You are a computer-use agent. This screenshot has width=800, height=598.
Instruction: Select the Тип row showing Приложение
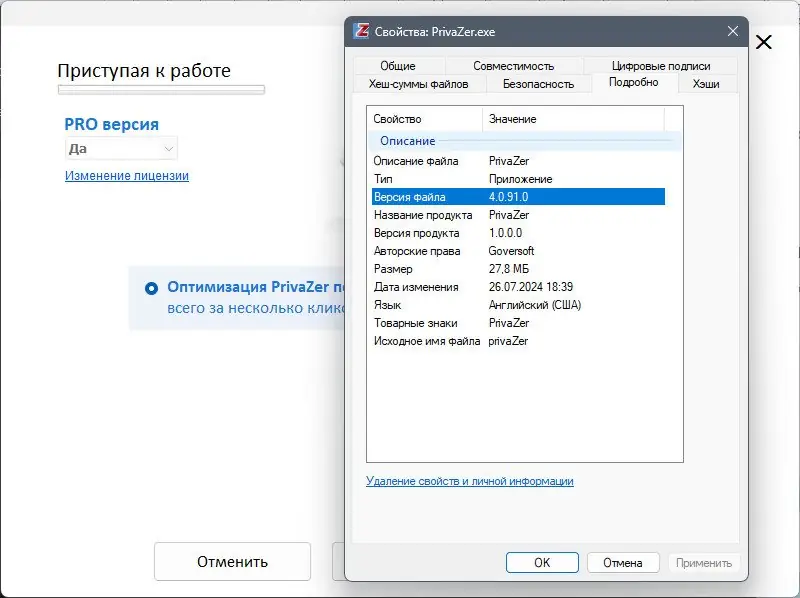(518, 179)
